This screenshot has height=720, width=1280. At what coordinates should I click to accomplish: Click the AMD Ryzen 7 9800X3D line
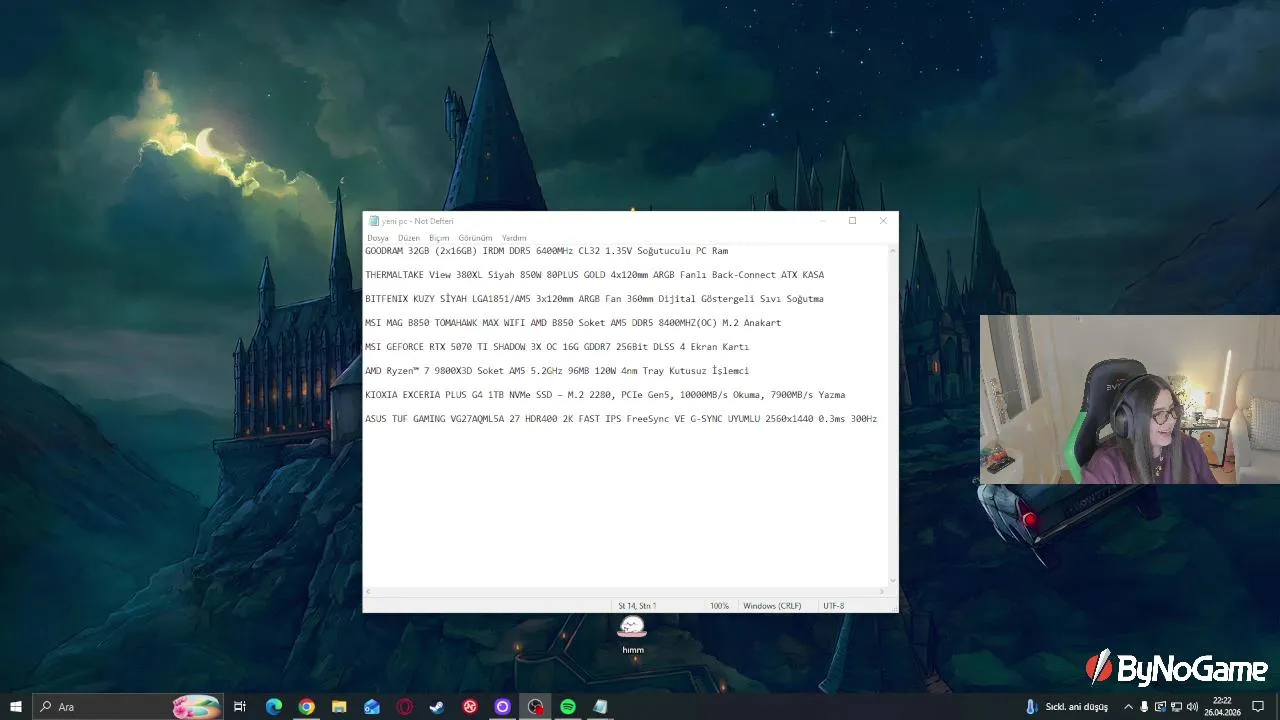click(557, 371)
